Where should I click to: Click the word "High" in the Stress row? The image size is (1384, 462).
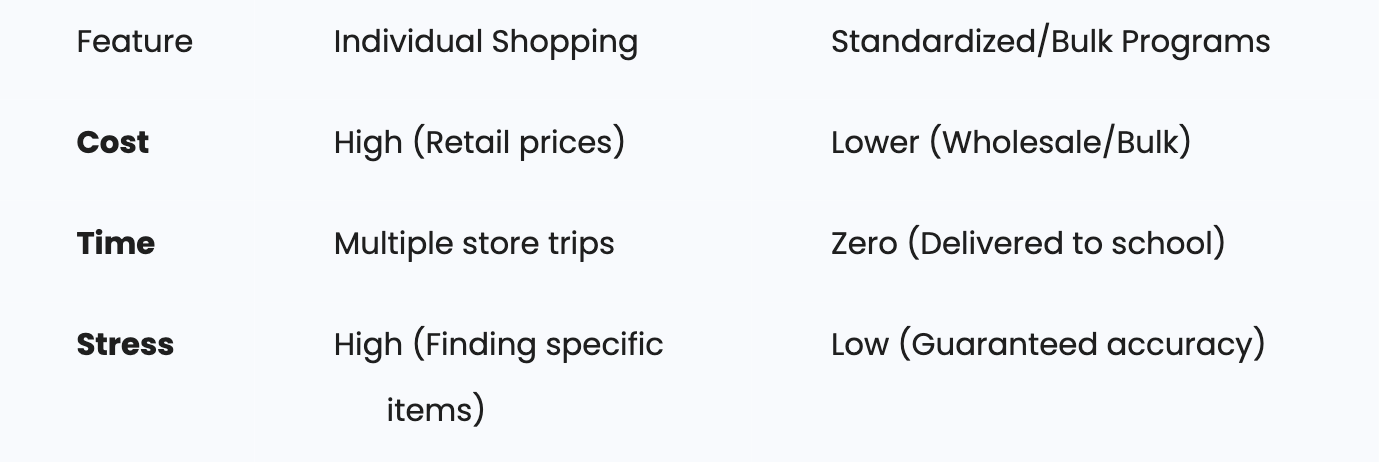tap(366, 344)
